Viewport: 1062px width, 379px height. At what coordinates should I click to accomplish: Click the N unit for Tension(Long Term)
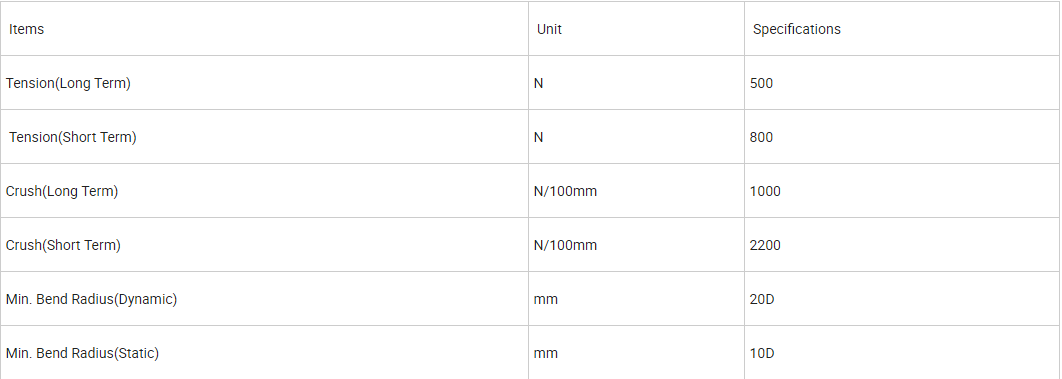pos(538,83)
